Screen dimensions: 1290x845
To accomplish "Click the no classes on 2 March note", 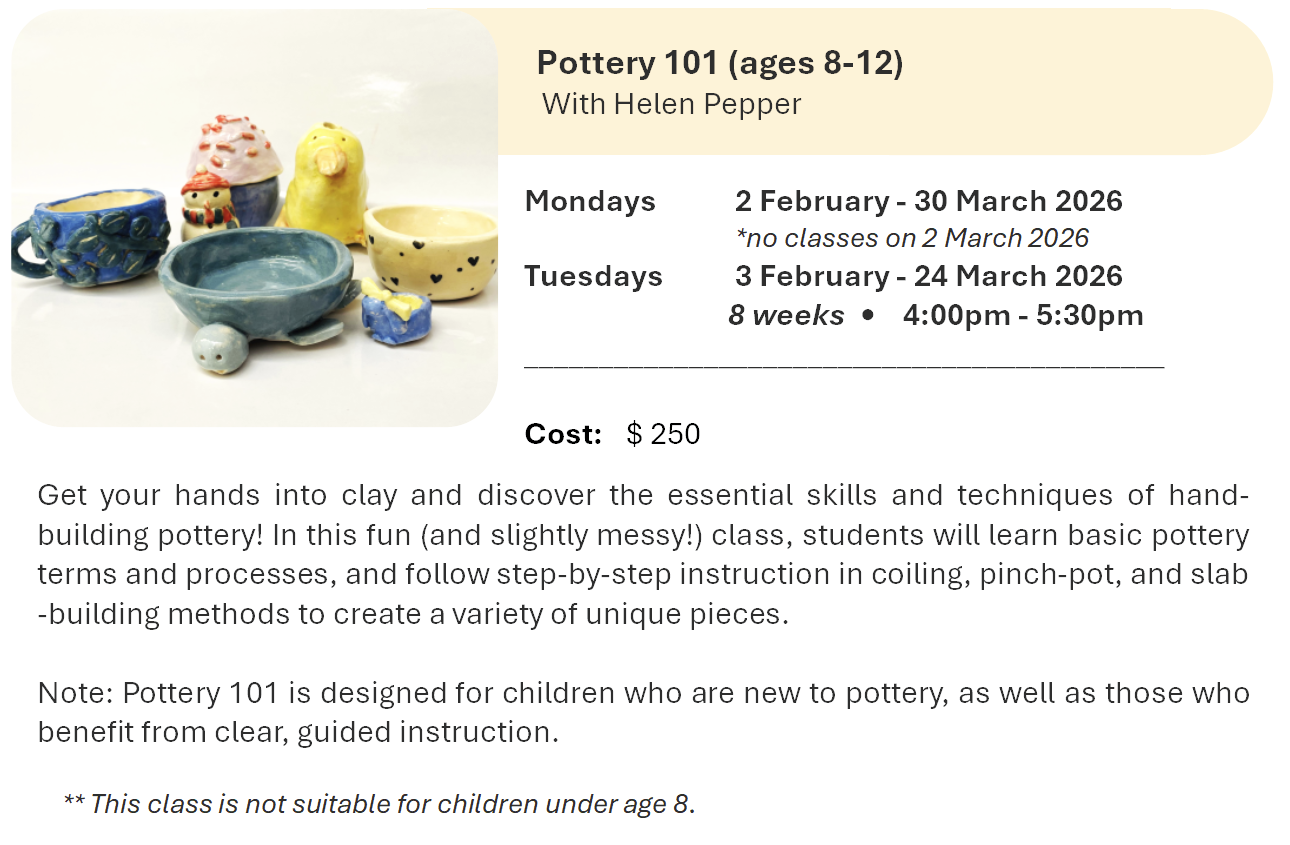I will click(911, 238).
